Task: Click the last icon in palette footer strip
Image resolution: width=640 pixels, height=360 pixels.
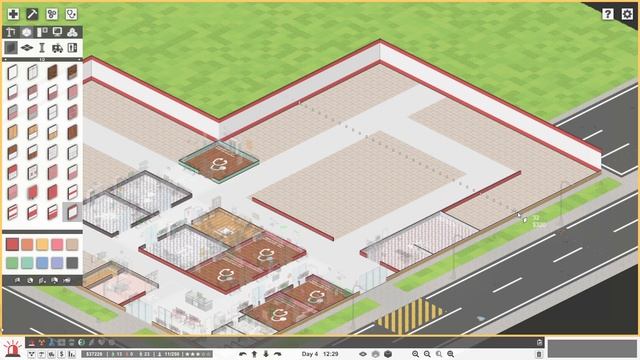Action: click(x=67, y=280)
